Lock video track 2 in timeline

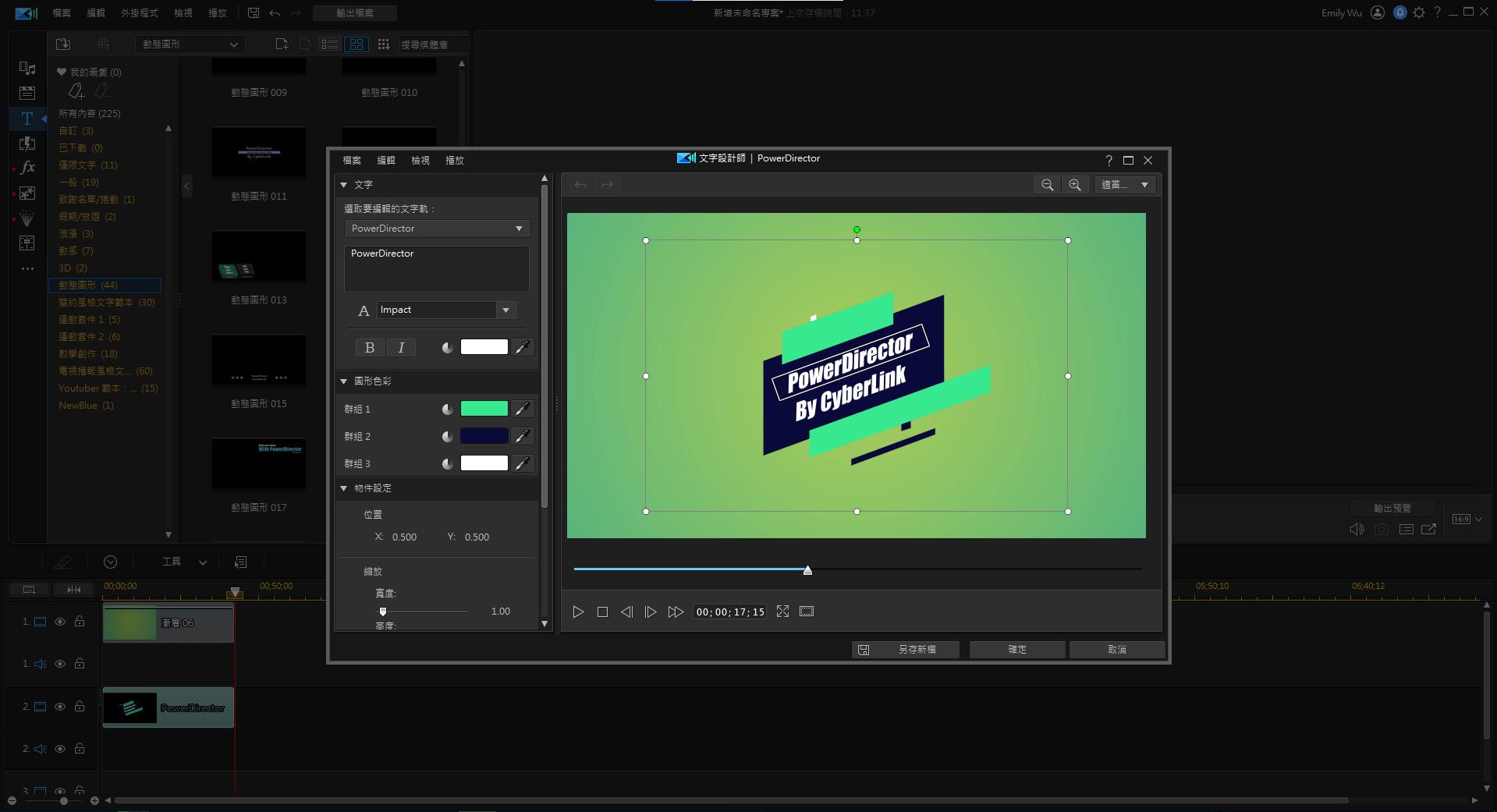pyautogui.click(x=80, y=707)
